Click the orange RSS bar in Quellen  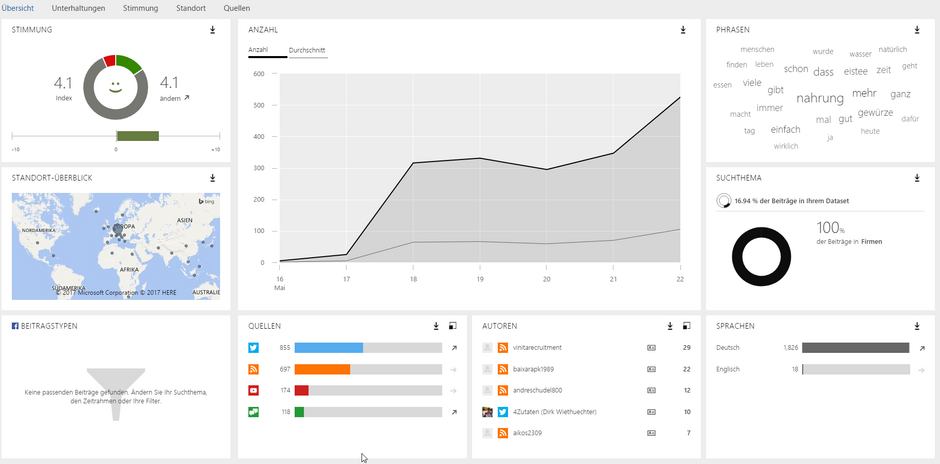pyautogui.click(x=322, y=369)
